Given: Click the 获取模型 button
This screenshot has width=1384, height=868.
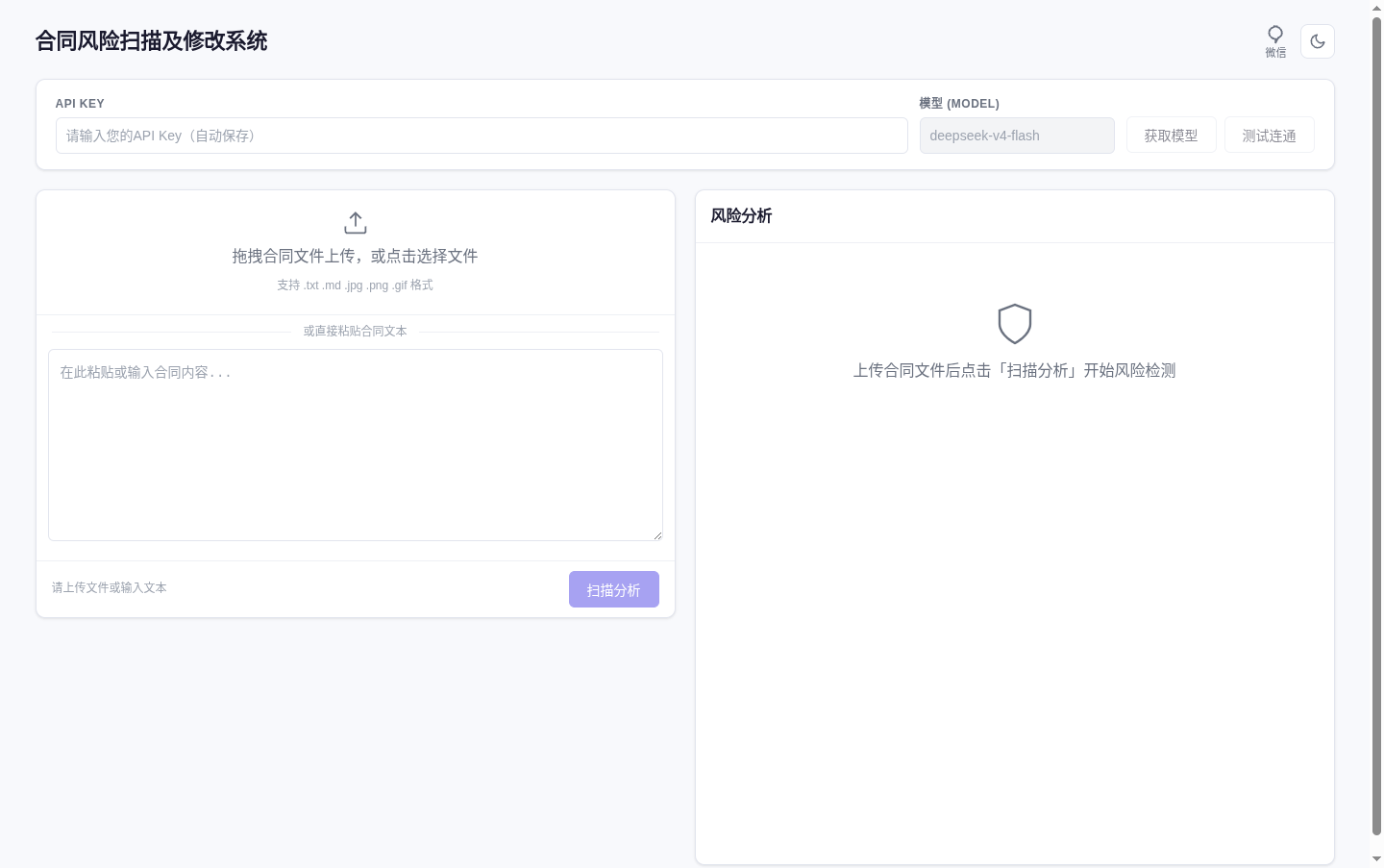Looking at the screenshot, I should (1172, 136).
